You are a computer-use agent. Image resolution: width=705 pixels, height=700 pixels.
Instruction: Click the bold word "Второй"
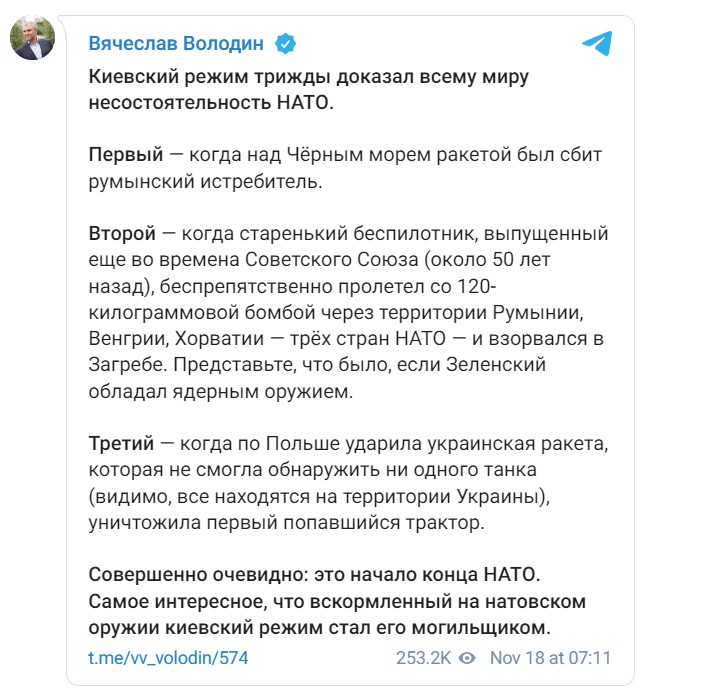pos(122,235)
